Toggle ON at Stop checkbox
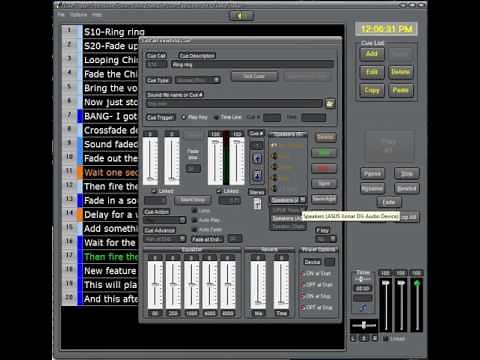 (303, 296)
